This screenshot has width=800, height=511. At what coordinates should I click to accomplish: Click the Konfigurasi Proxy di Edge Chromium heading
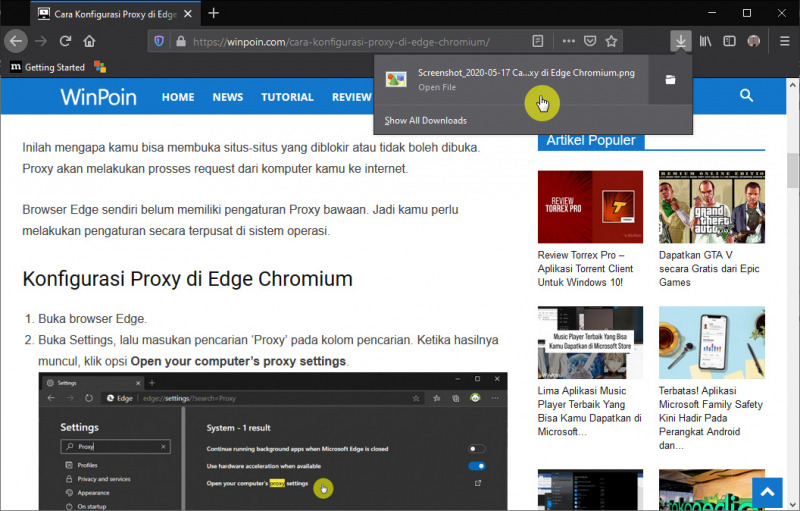[187, 279]
